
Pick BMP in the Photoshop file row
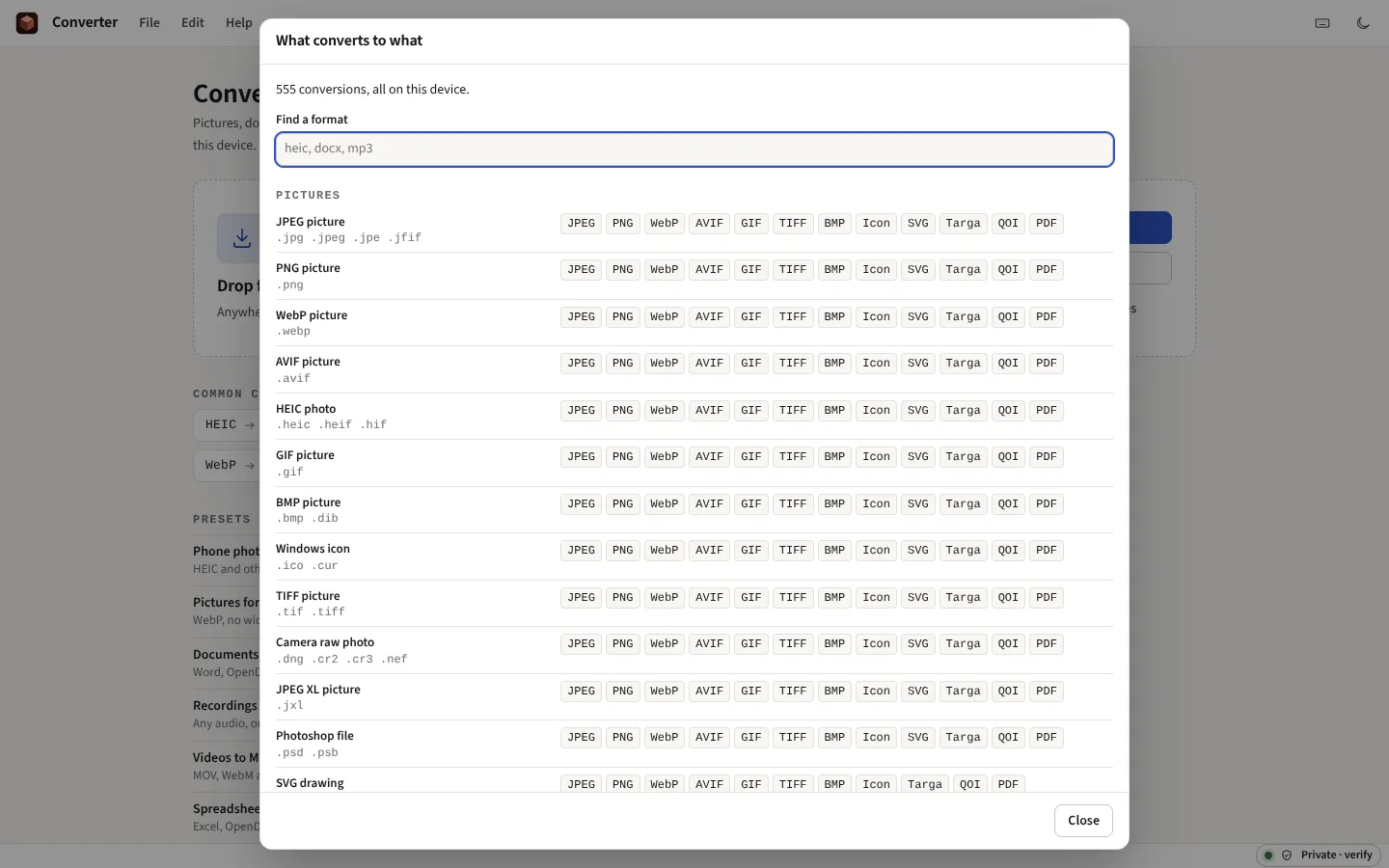point(834,737)
